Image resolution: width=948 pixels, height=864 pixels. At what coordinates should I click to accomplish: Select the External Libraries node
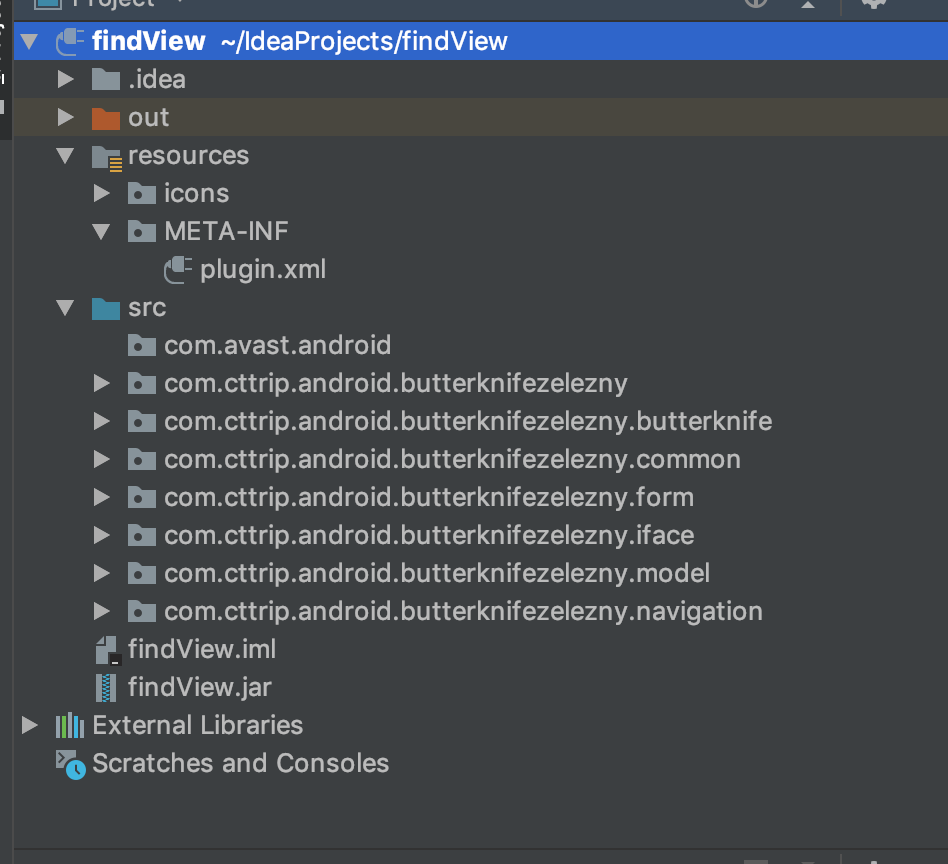(x=197, y=726)
